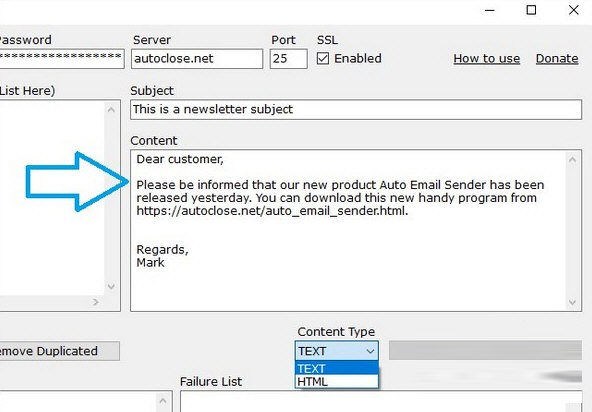Viewport: 592px width, 412px height.
Task: Click into the Server field showing autoclose.net
Action: coord(197,59)
